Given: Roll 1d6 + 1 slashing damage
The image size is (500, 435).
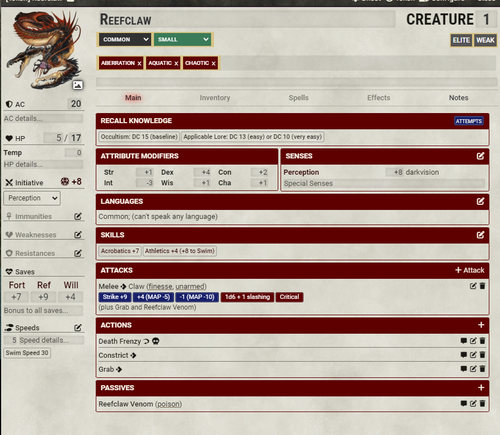Looking at the screenshot, I should click(x=247, y=297).
